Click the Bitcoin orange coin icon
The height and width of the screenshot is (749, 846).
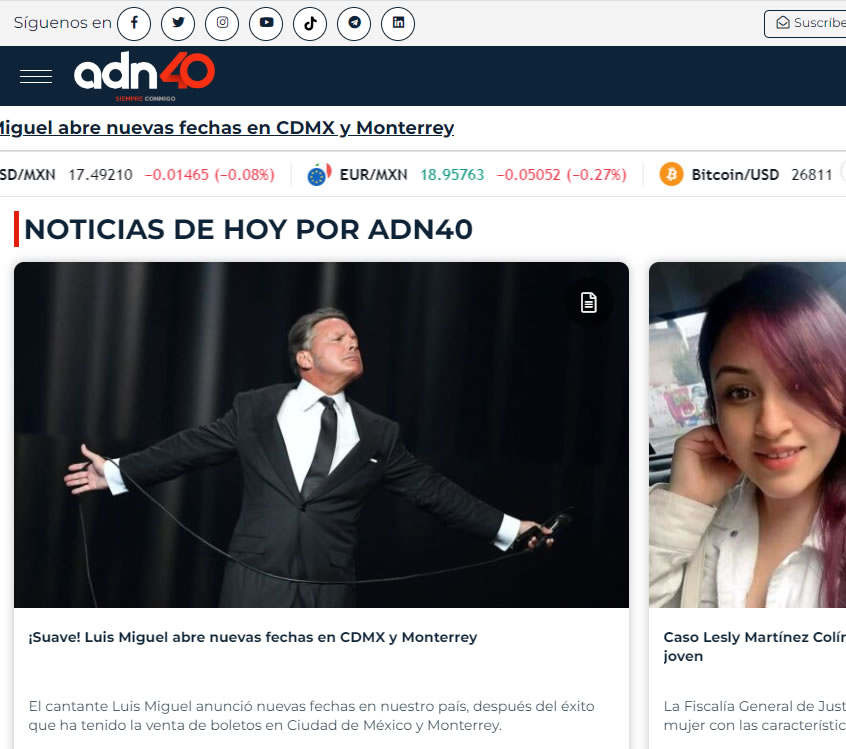pyautogui.click(x=671, y=175)
